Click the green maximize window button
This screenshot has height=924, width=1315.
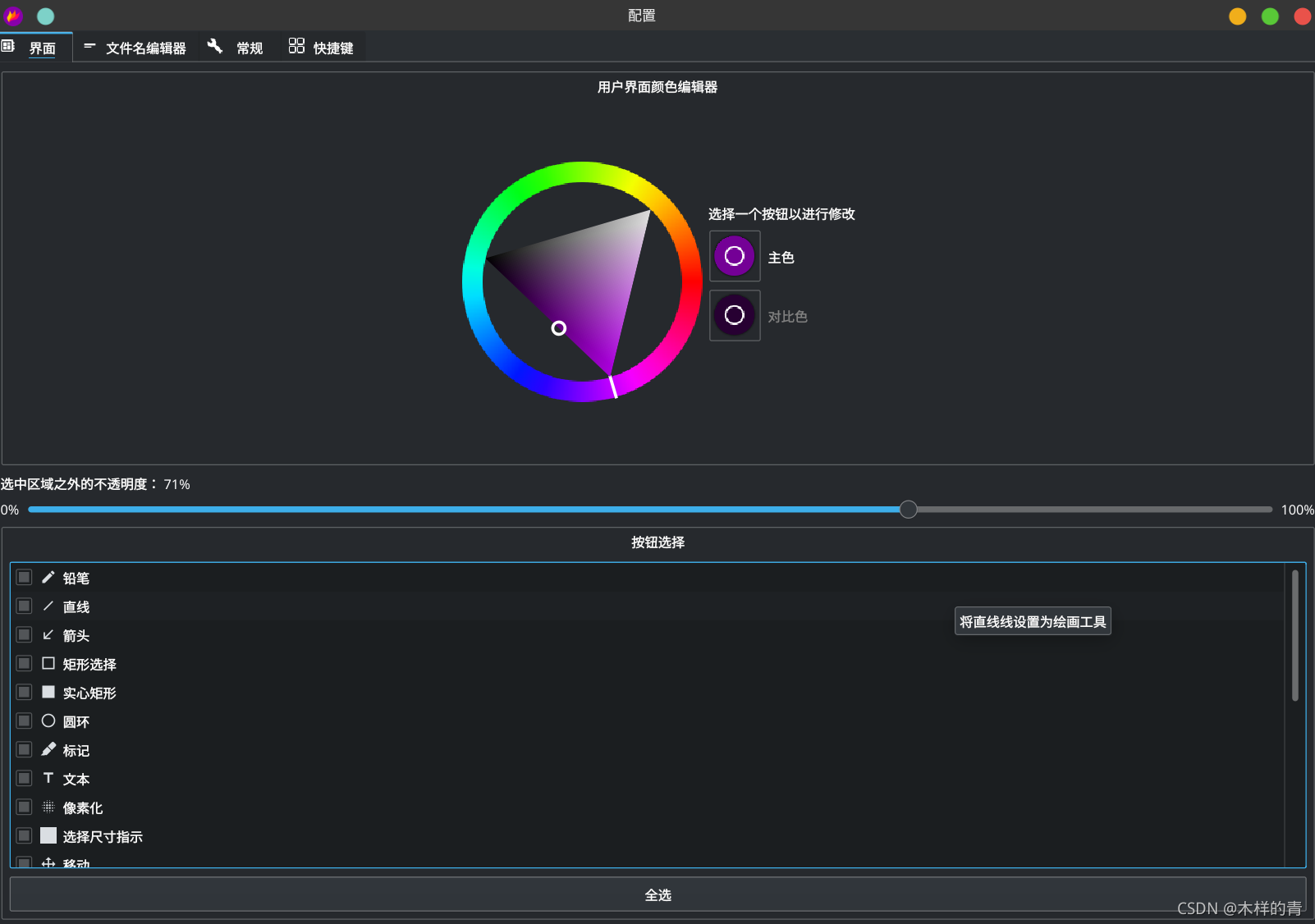click(1270, 16)
